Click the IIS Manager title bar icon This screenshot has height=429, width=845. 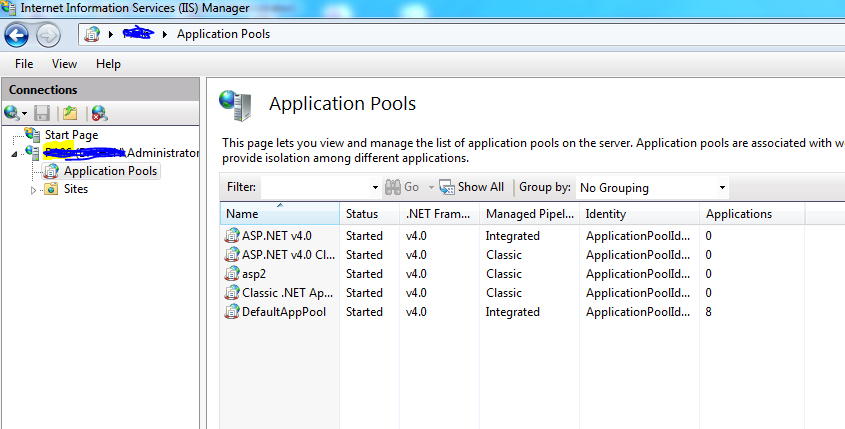(x=8, y=8)
